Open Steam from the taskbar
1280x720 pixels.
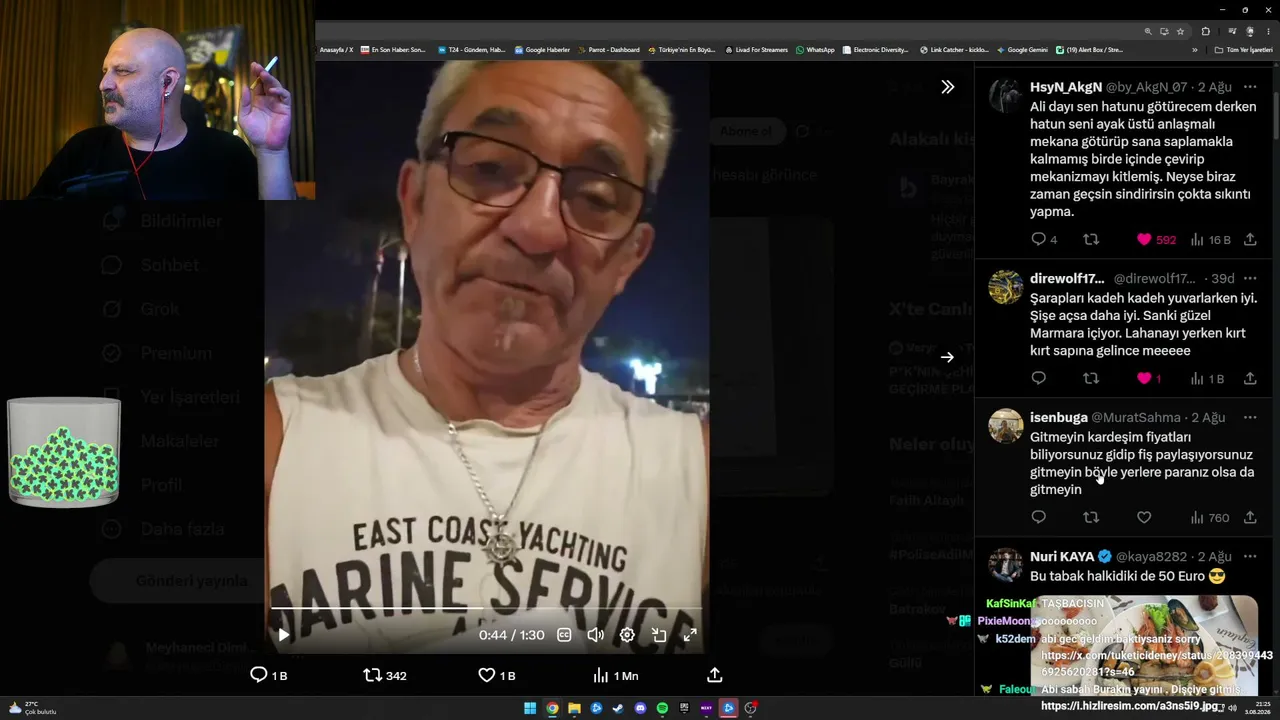tap(618, 708)
